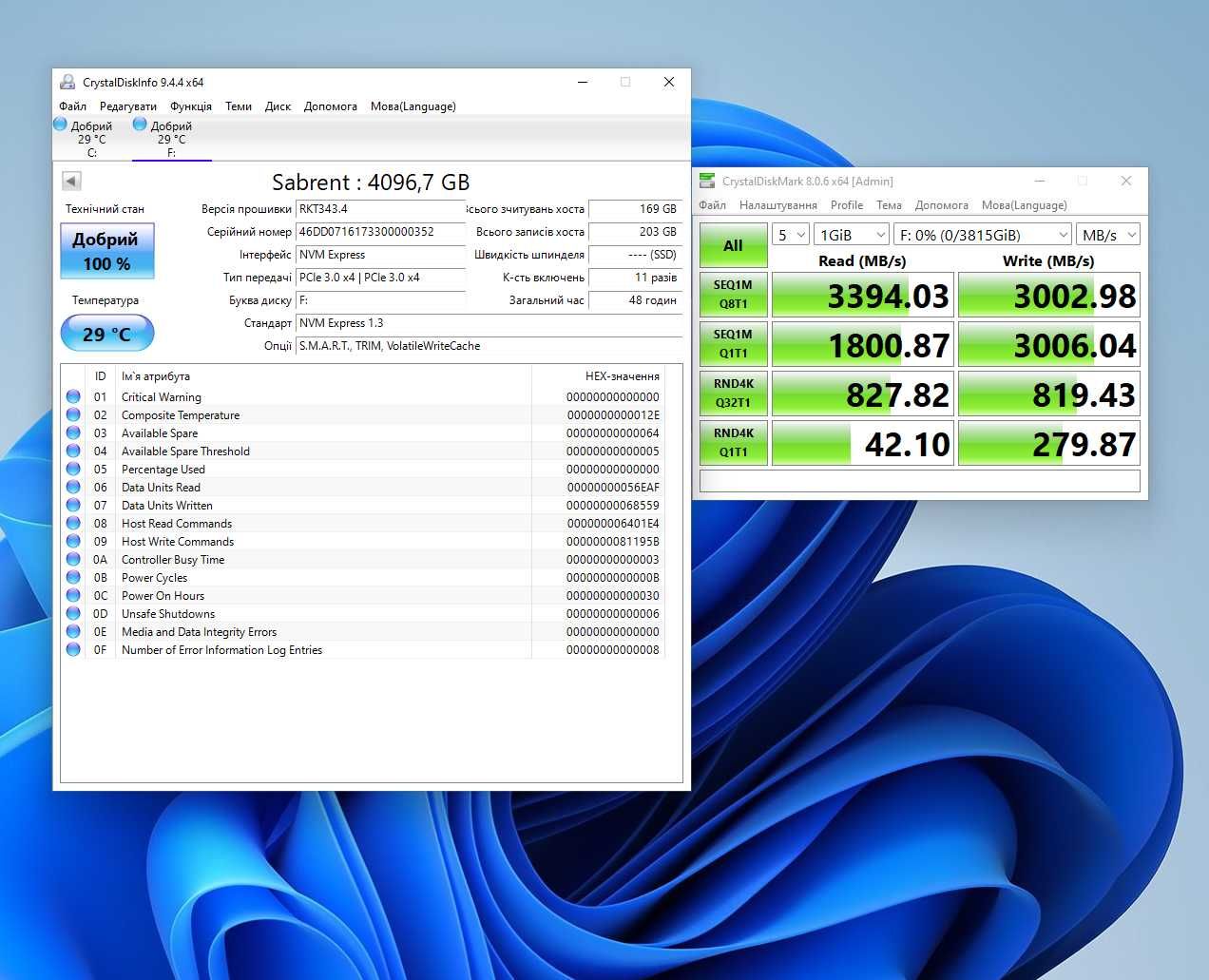Click the firmware field RKT343.4

tap(380, 209)
